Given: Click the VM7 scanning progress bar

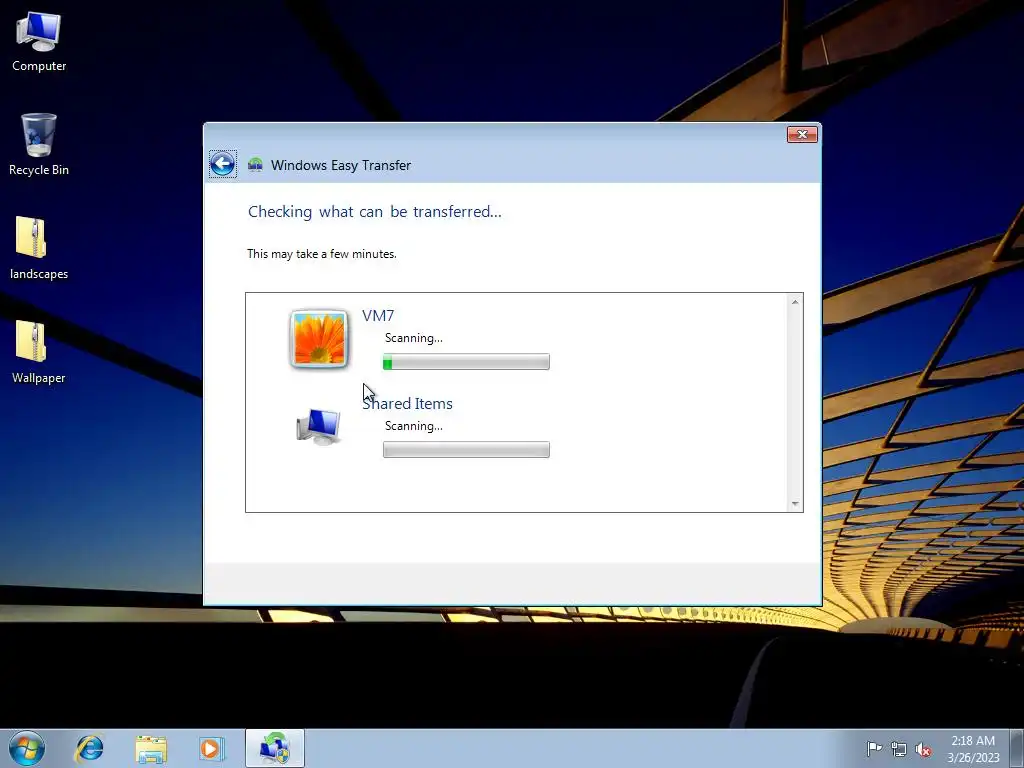Looking at the screenshot, I should (x=466, y=362).
